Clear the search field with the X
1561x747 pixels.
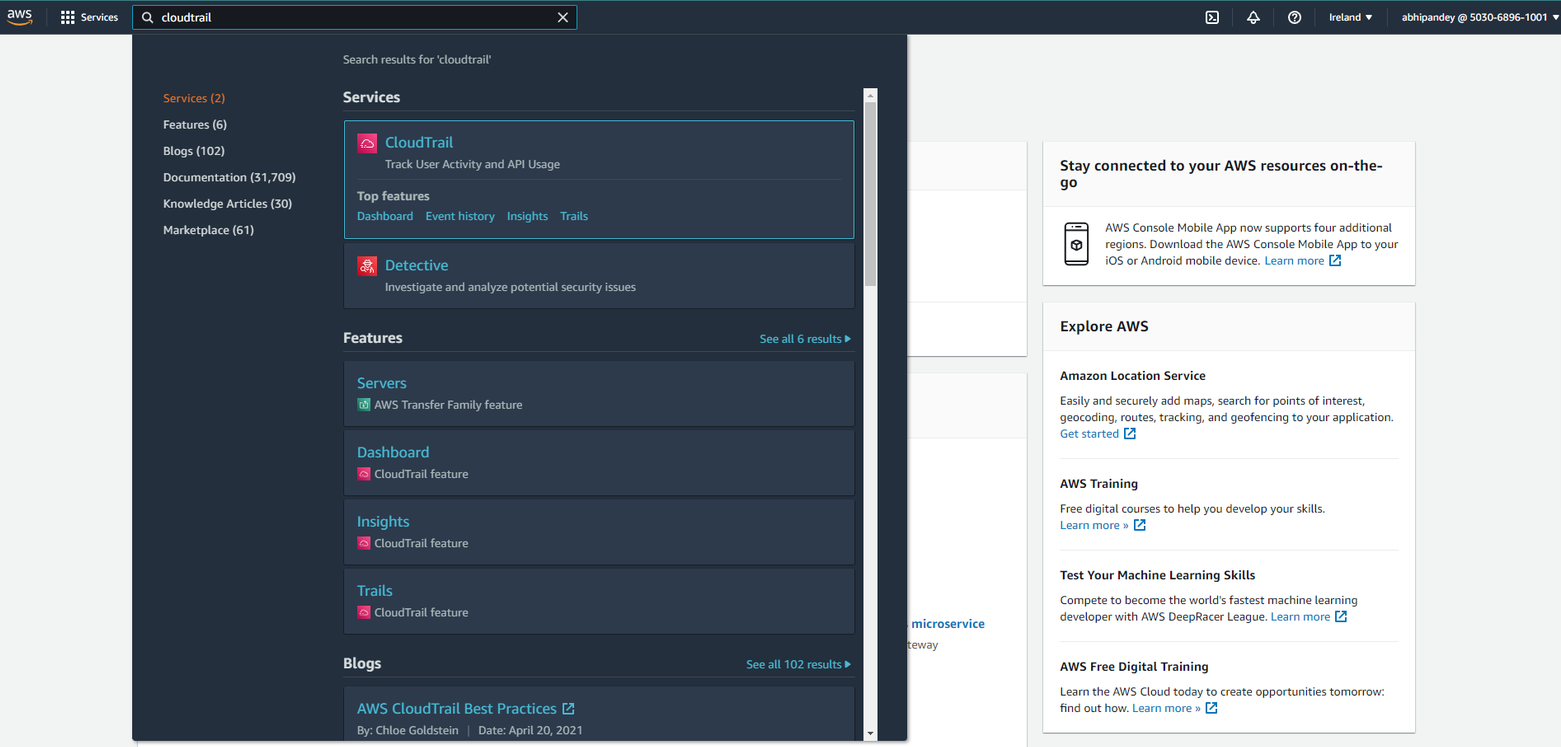point(563,17)
